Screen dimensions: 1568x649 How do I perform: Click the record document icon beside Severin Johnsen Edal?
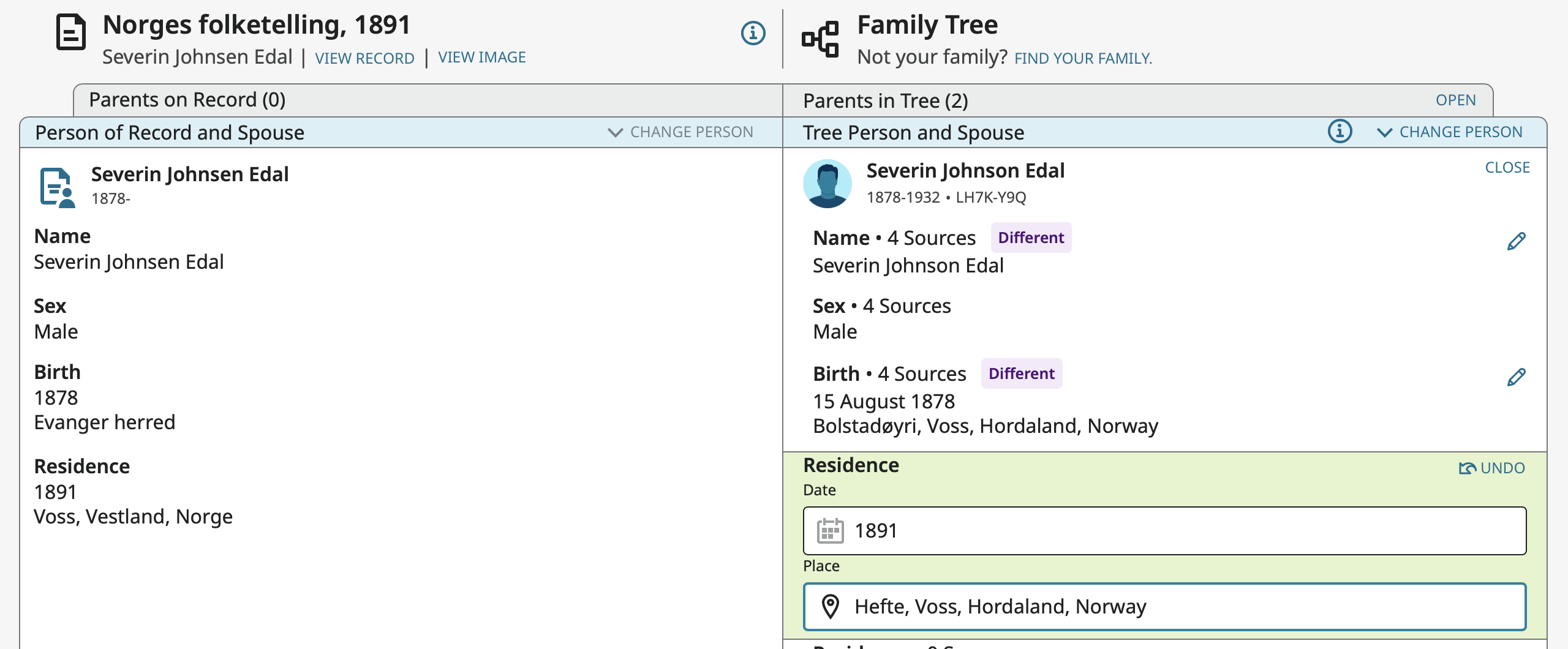coord(58,187)
